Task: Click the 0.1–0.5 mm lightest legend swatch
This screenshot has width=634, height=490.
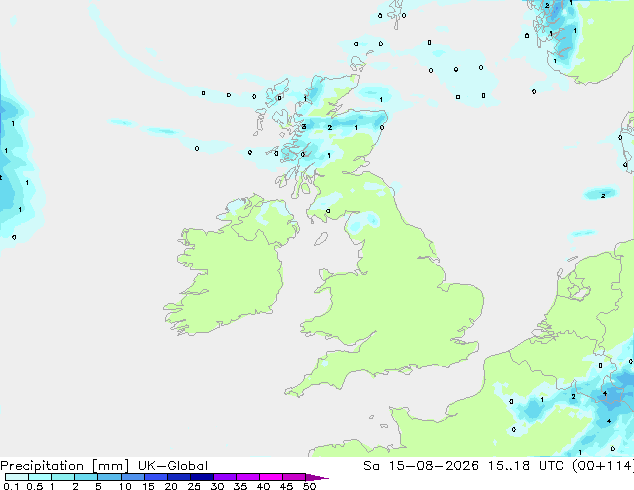Action: (17, 477)
